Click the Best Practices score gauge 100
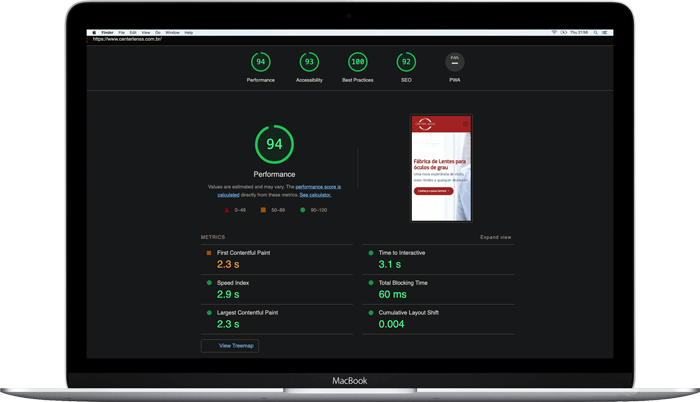 click(x=357, y=62)
